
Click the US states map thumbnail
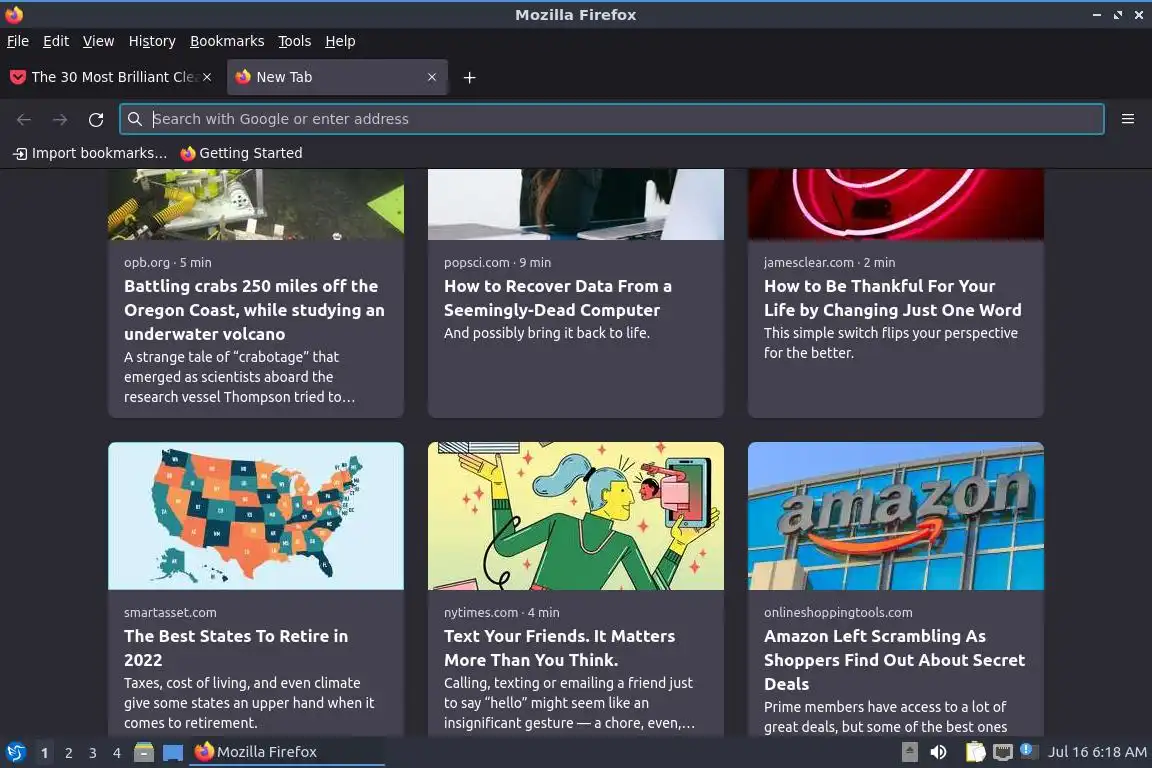tap(256, 516)
